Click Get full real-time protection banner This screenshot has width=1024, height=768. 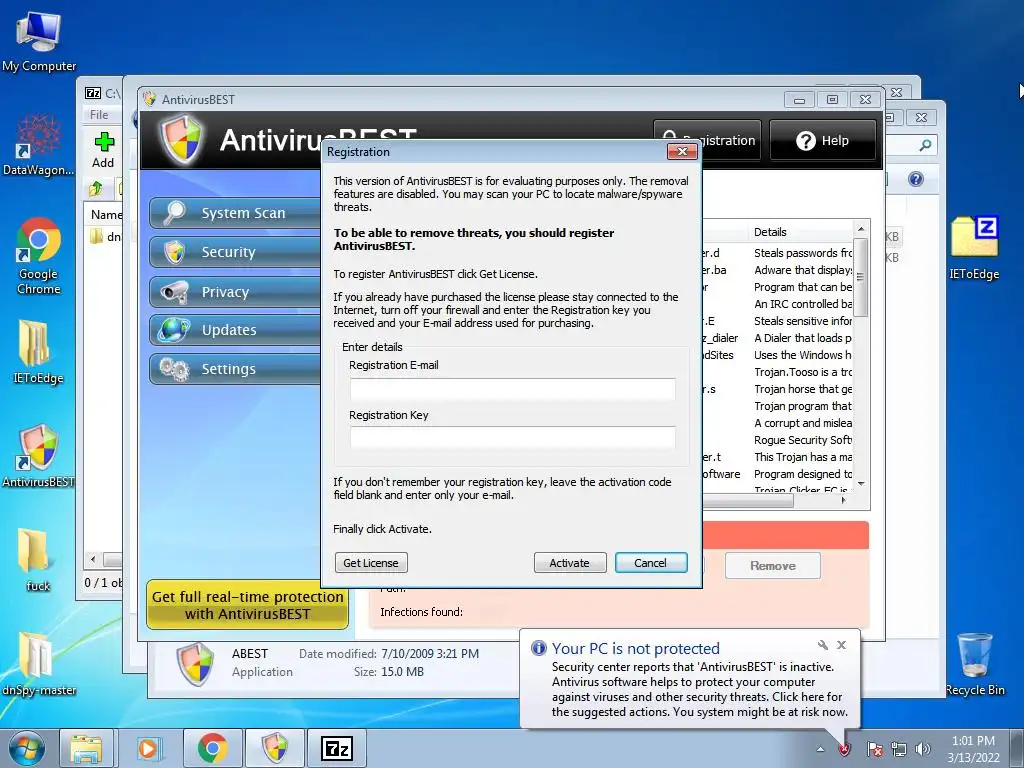(x=248, y=605)
